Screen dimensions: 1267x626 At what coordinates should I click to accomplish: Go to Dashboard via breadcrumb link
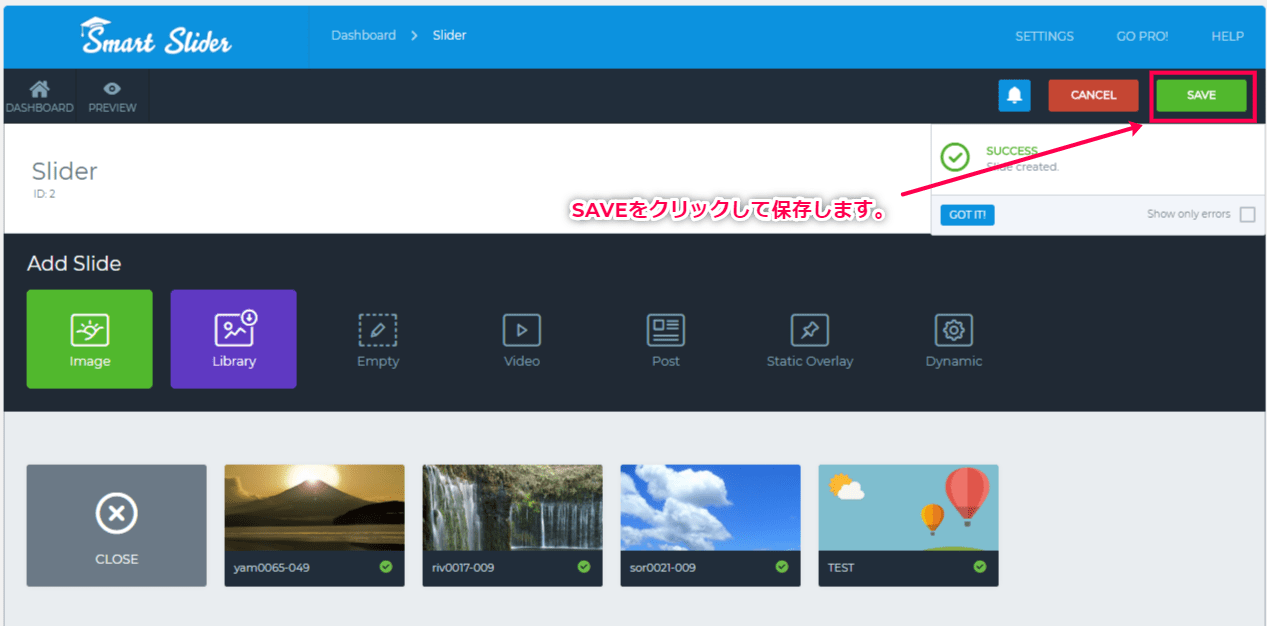363,35
